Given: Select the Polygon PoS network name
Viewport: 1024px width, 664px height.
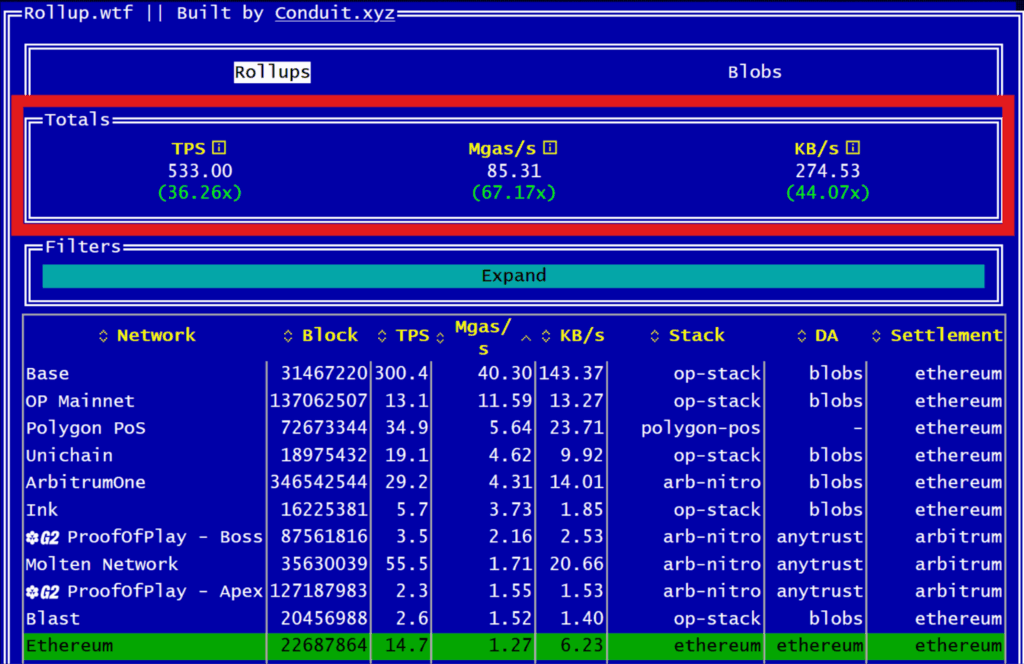Looking at the screenshot, I should (x=86, y=428).
